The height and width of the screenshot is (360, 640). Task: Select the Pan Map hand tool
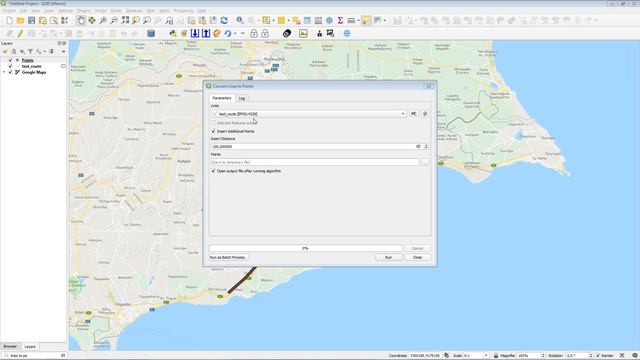click(81, 20)
